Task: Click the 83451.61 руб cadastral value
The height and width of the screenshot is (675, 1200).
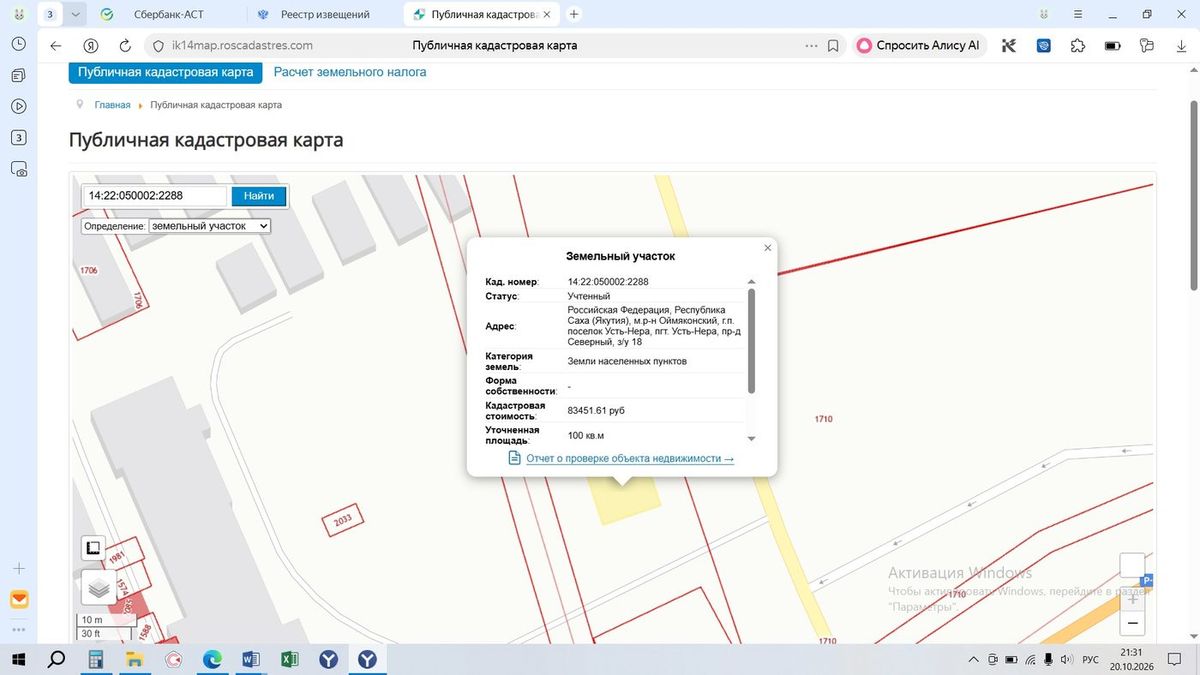Action: 596,410
